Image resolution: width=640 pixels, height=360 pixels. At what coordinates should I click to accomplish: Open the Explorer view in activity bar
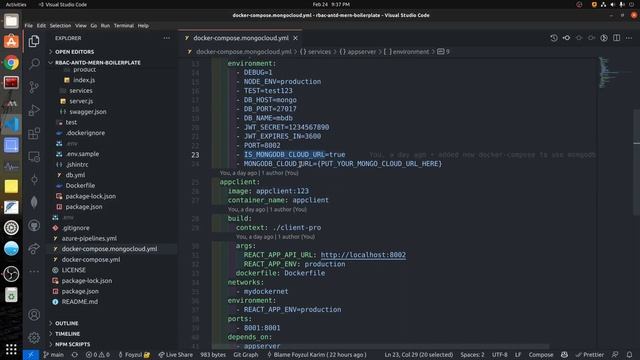34,41
